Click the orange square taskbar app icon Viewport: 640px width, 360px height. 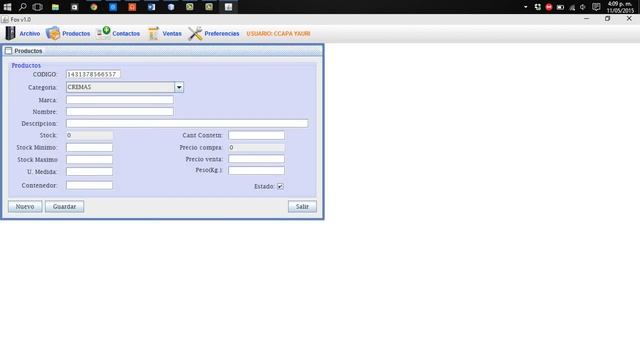pos(132,7)
